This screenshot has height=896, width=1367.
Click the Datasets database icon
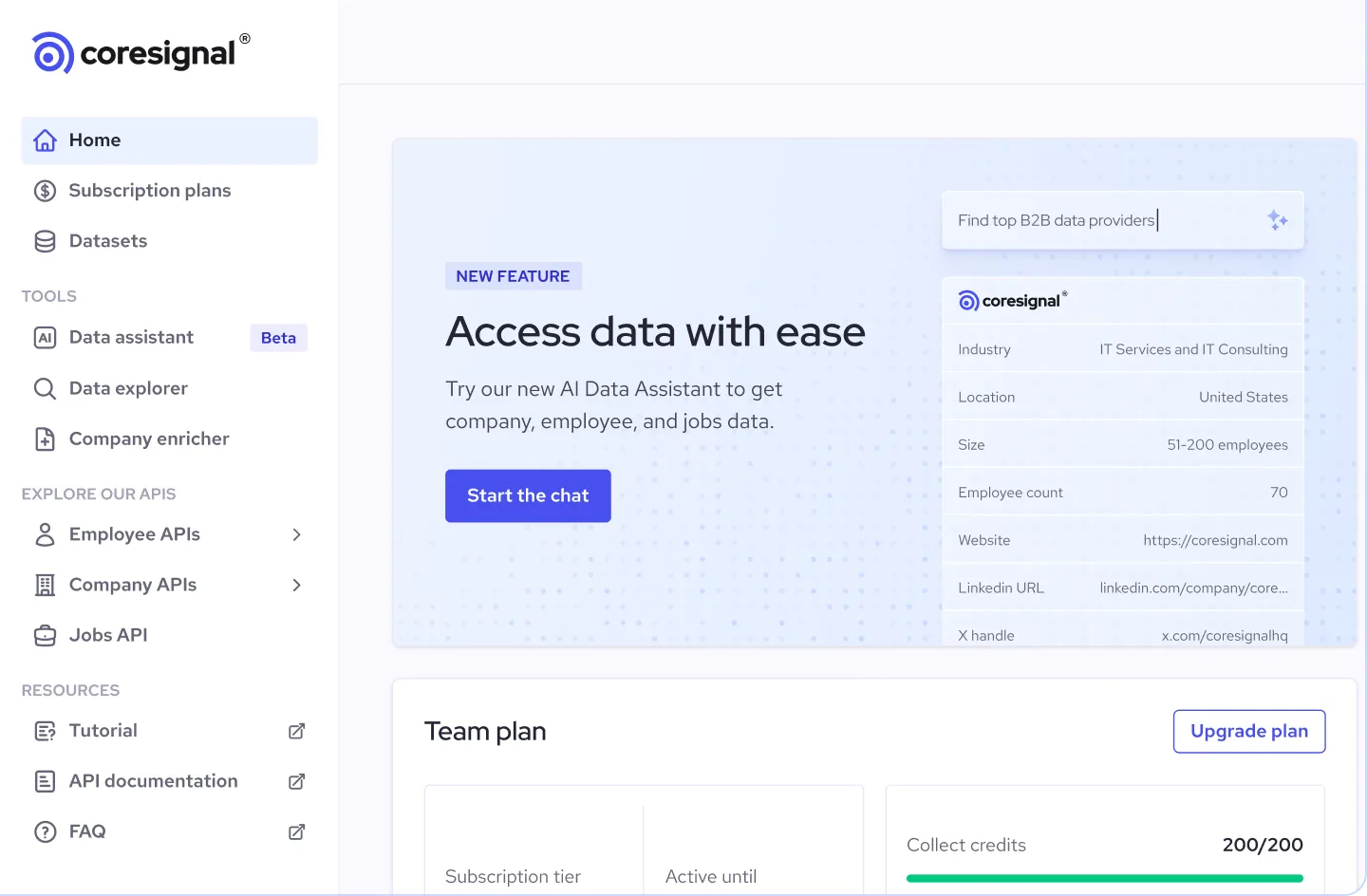45,241
